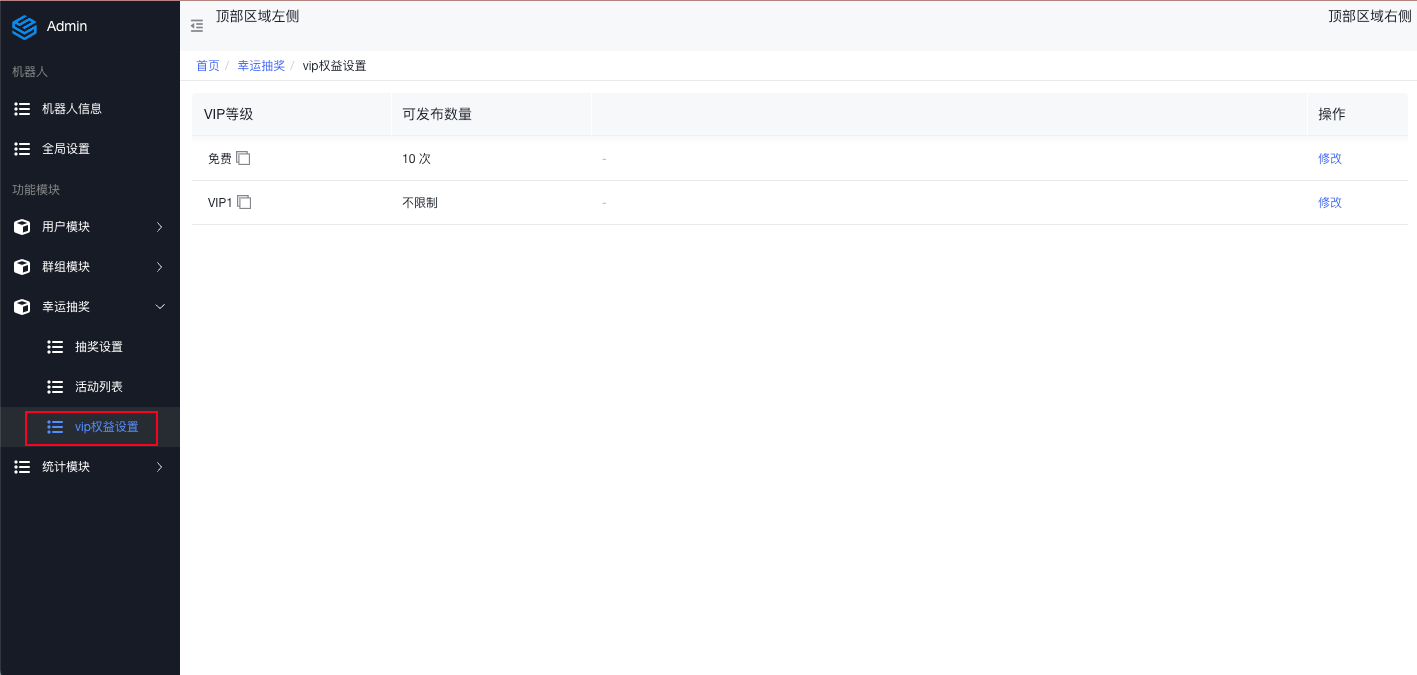Image resolution: width=1417 pixels, height=675 pixels.
Task: Open the 活动列表 menu item
Action: [98, 387]
